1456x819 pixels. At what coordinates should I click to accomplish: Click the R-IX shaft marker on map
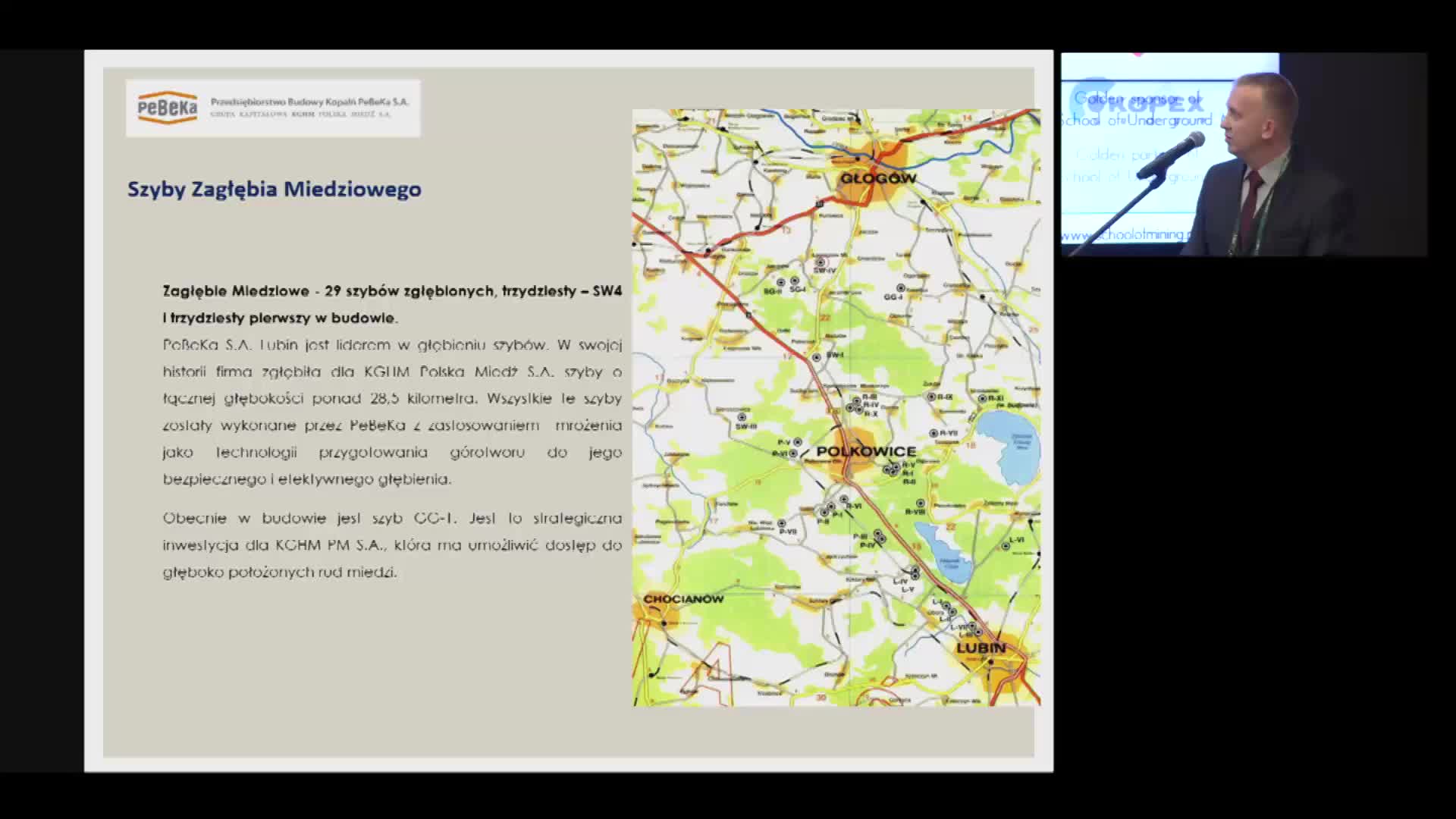pyautogui.click(x=931, y=397)
